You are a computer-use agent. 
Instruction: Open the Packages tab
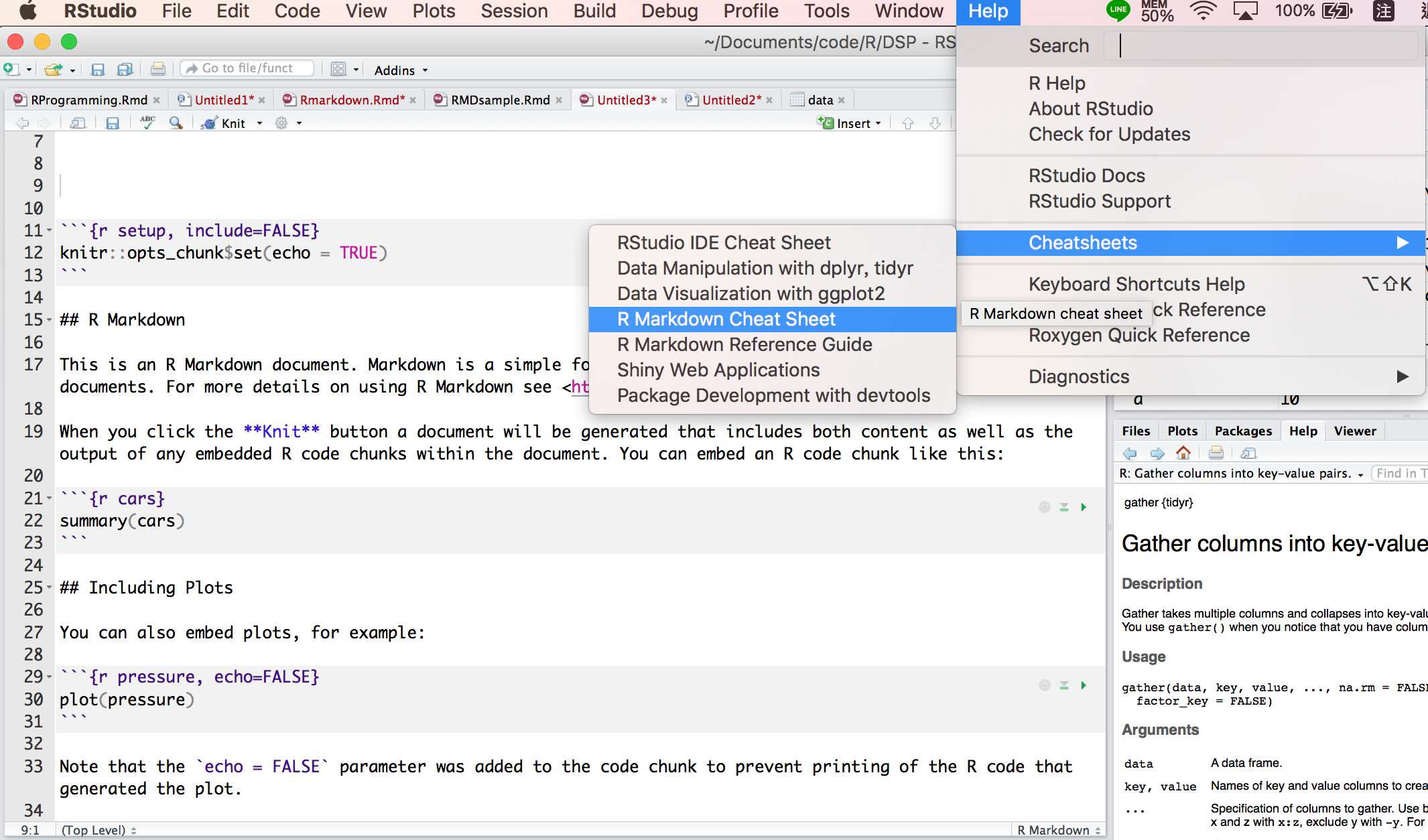click(x=1243, y=431)
